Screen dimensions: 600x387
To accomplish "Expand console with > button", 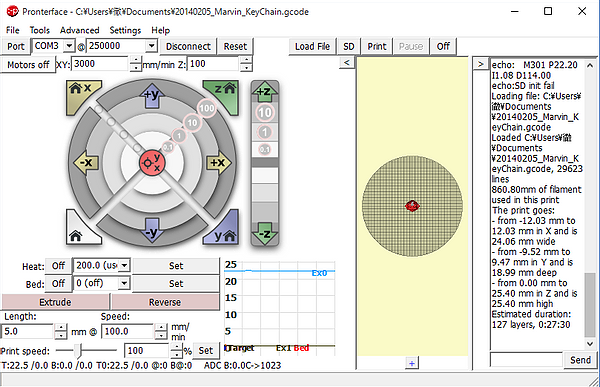I will [x=481, y=64].
